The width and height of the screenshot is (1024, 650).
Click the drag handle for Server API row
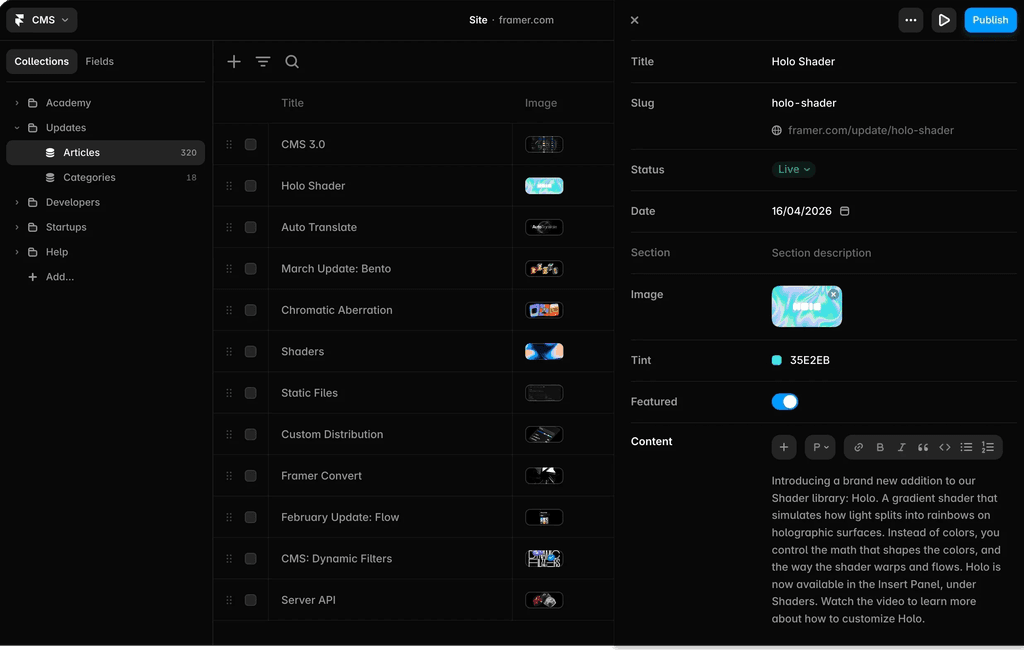(229, 600)
